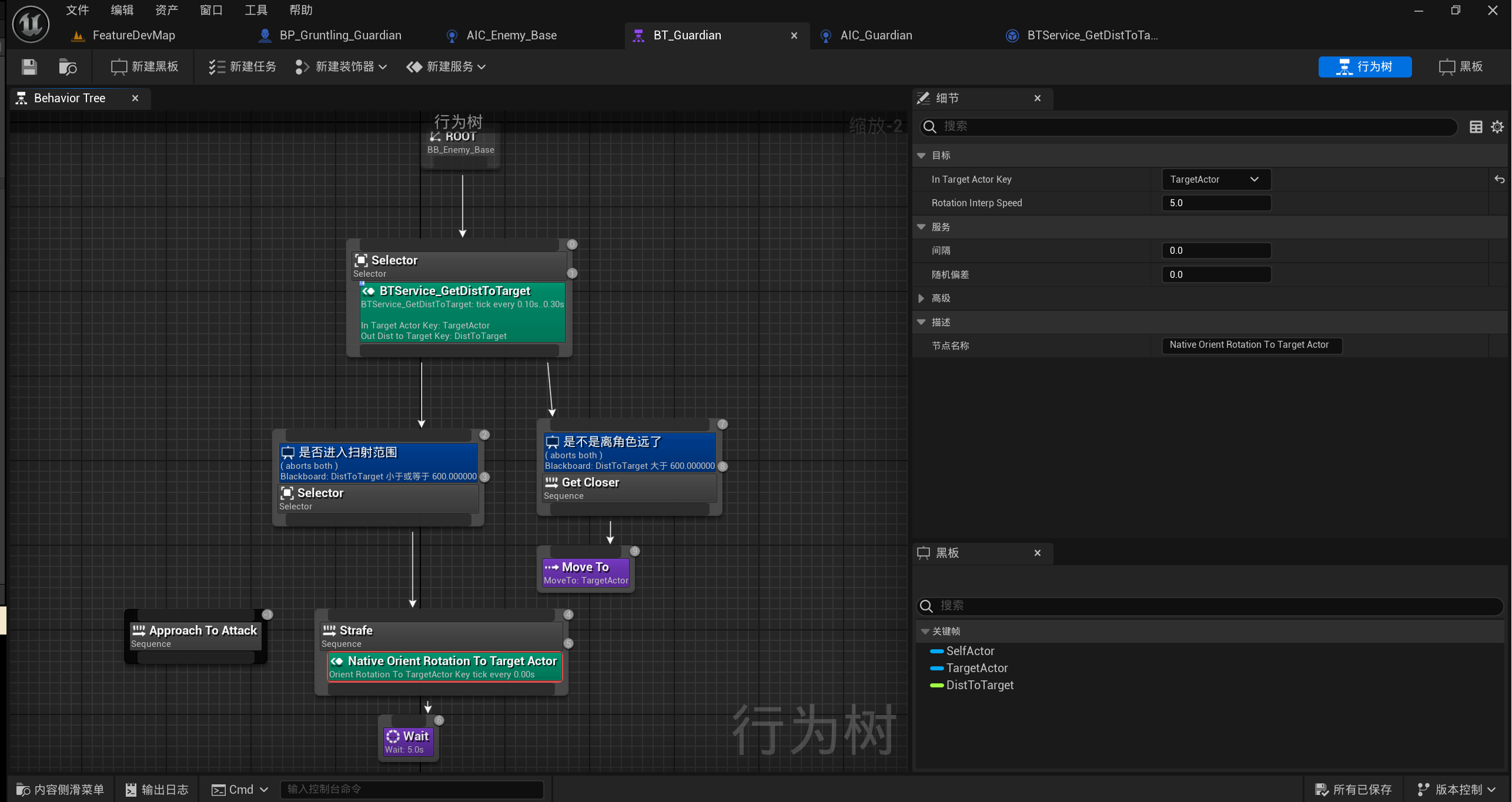Click the 新建任务 (New Task) button
Image resolution: width=1512 pixels, height=802 pixels.
[242, 67]
